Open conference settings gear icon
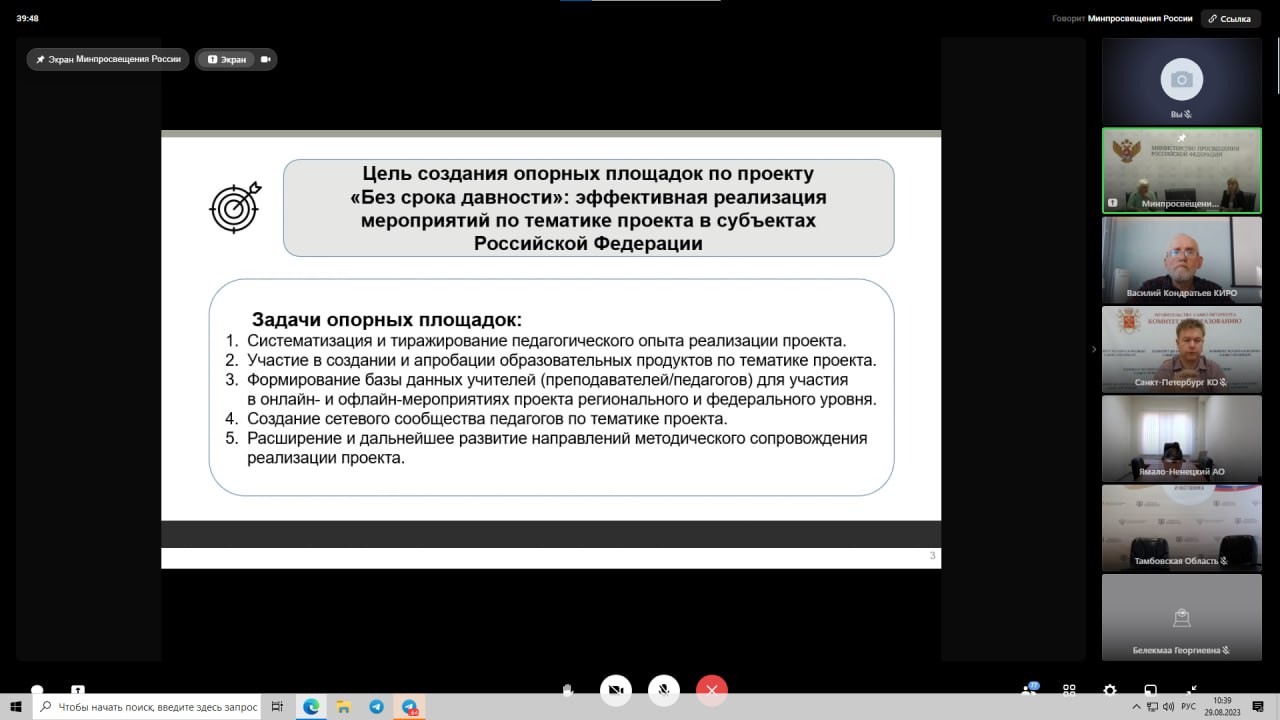The height and width of the screenshot is (720, 1280). pyautogui.click(x=1110, y=690)
